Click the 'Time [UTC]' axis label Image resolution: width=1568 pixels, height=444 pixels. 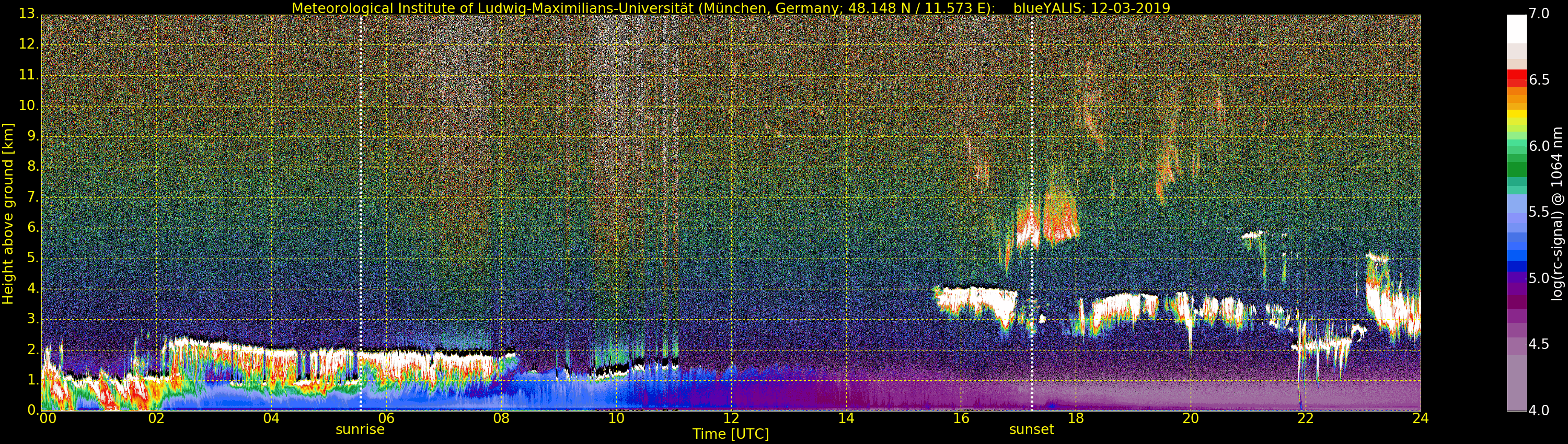click(731, 434)
